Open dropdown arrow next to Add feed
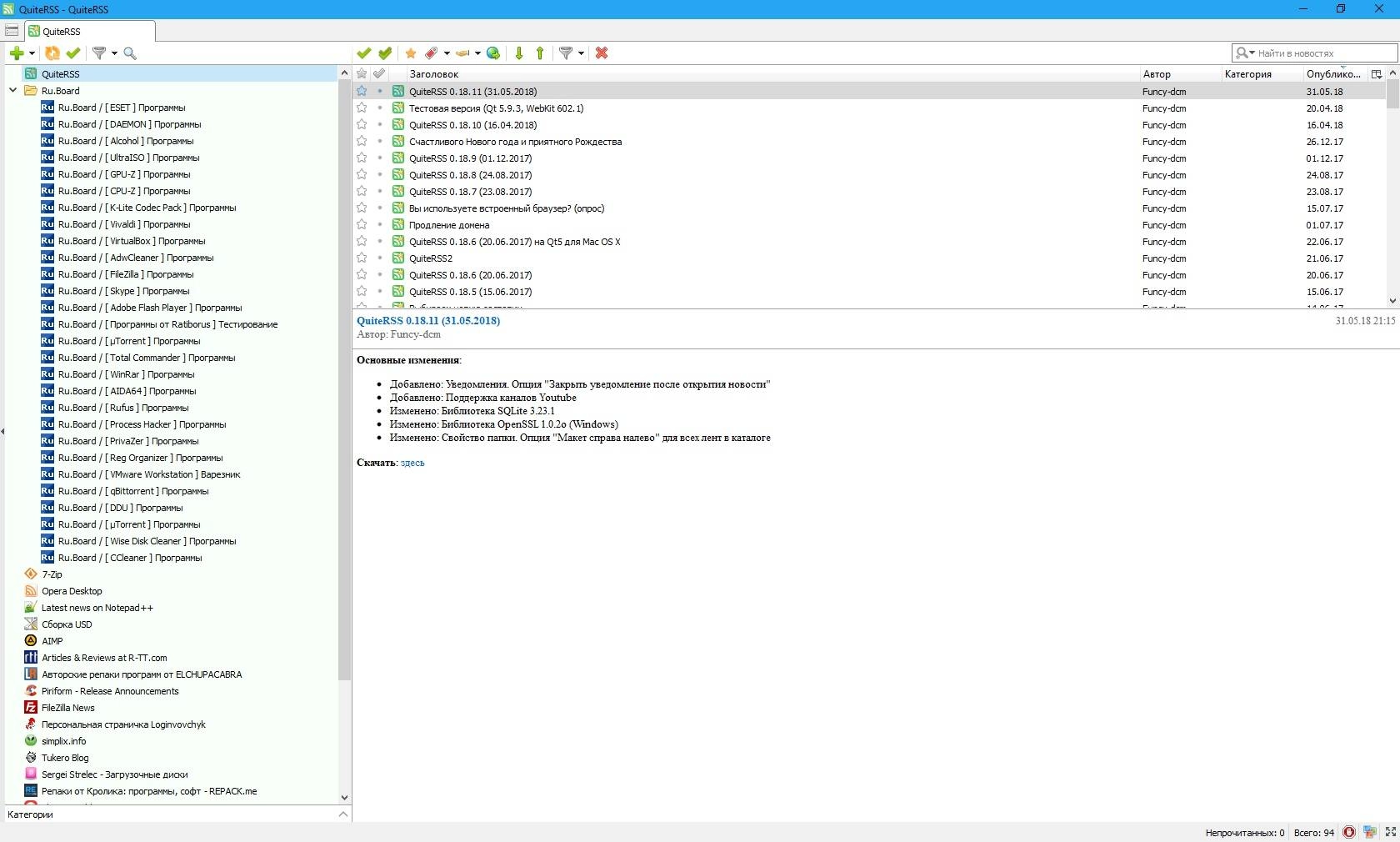This screenshot has width=1400, height=842. 32,53
